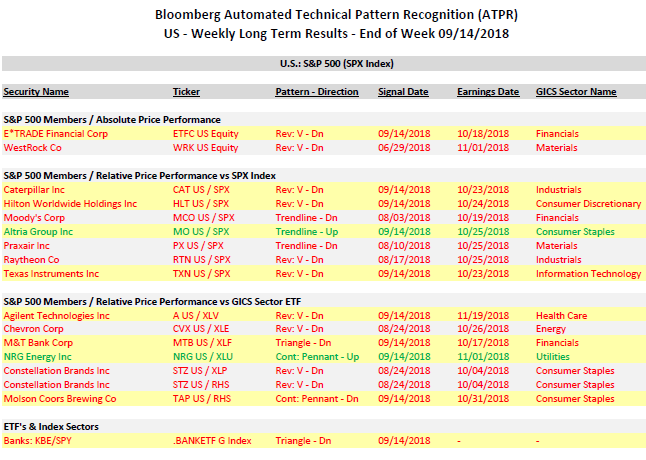Select the Altria Group Inc cell

point(38,232)
